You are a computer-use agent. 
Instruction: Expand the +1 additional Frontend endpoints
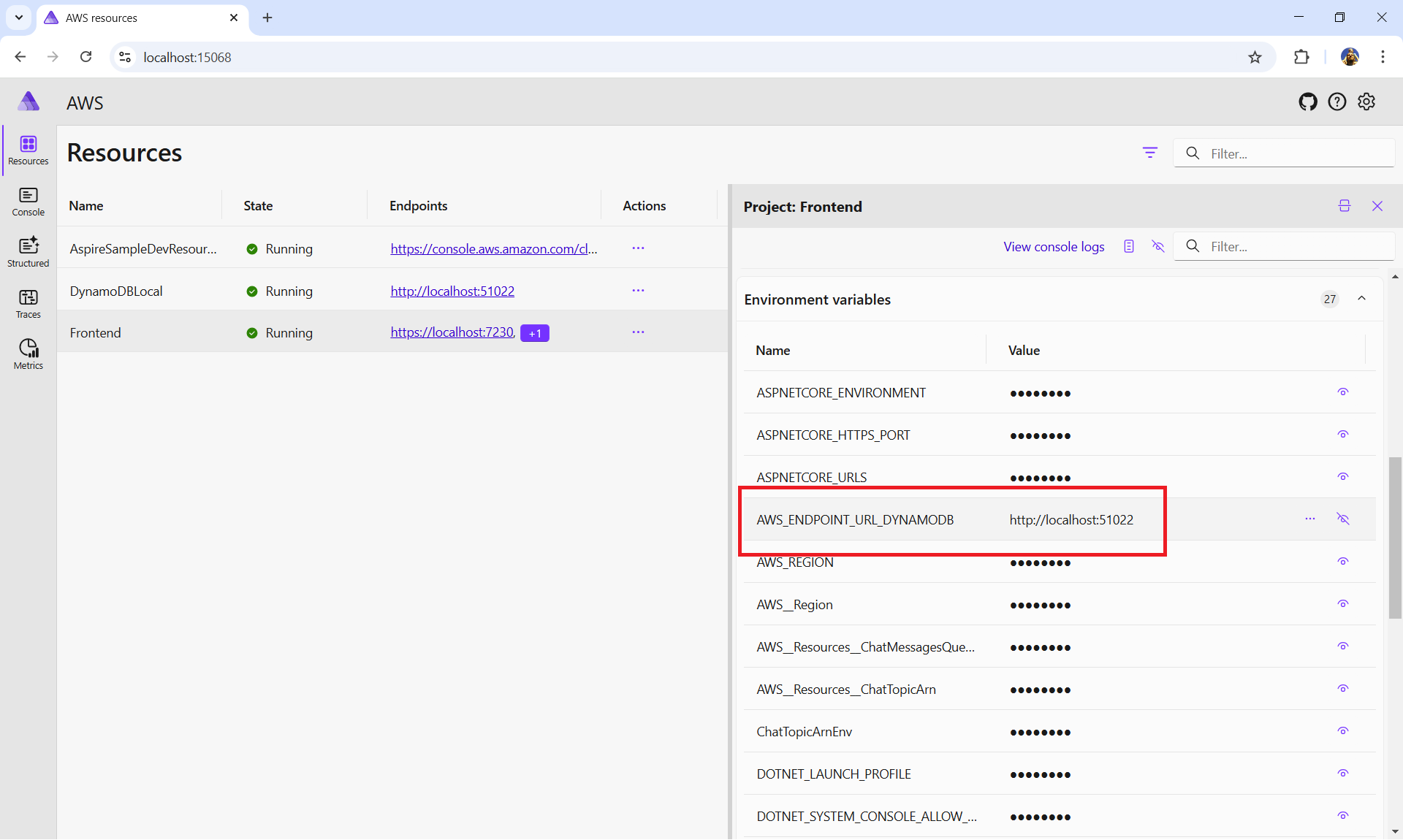[534, 333]
